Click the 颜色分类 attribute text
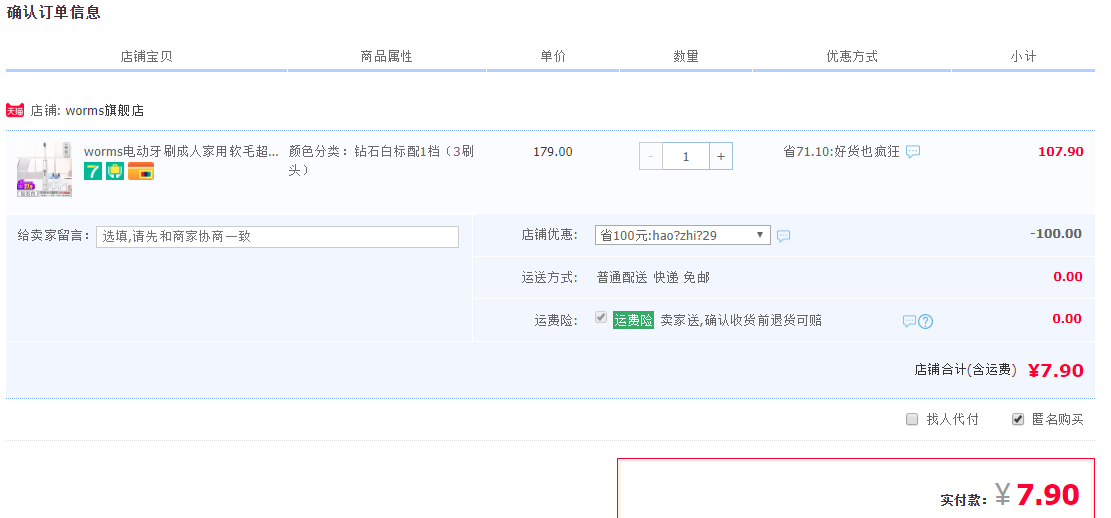Screen dimensions: 1111x518 381,161
